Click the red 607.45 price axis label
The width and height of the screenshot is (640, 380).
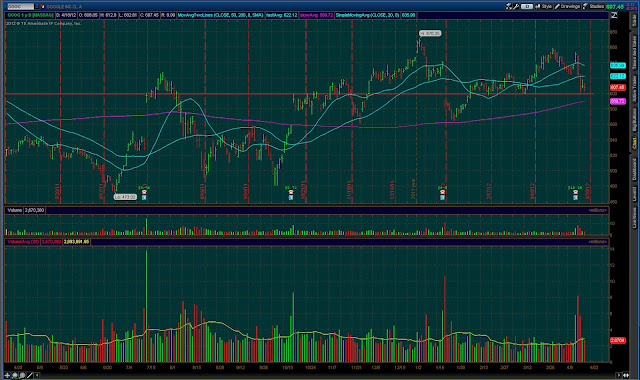(x=618, y=87)
